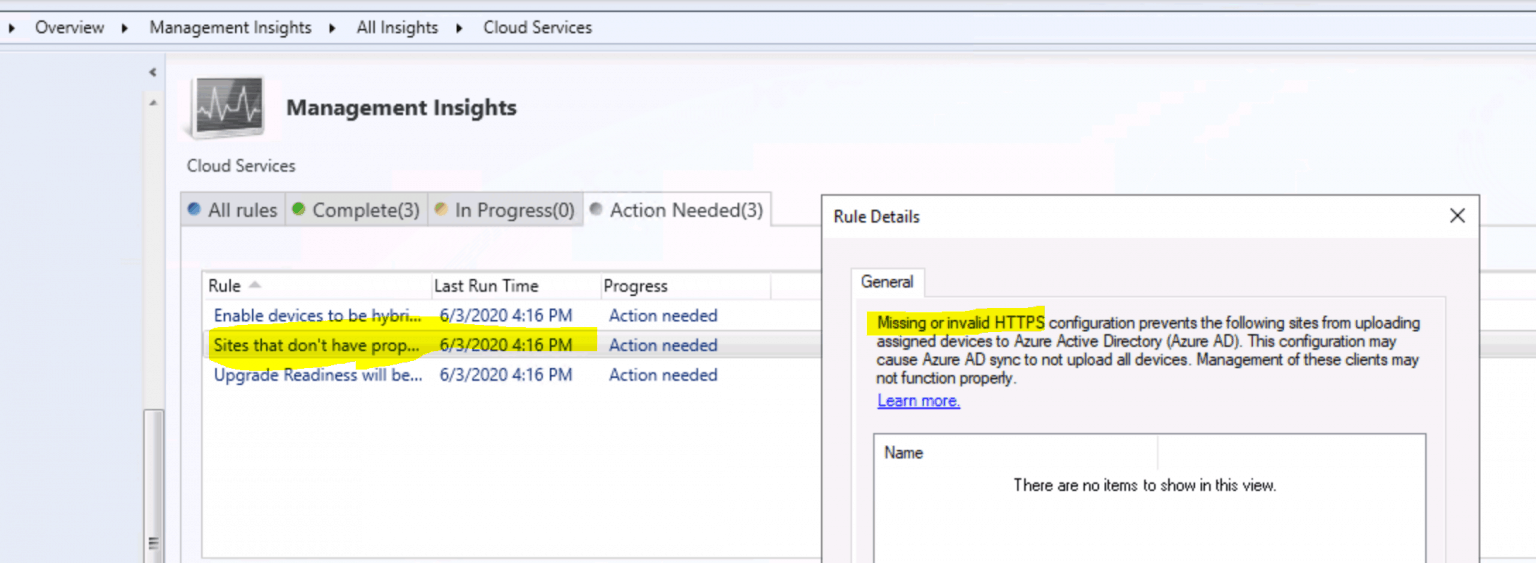Expand breadcrumb arrow before All Insights
The height and width of the screenshot is (563, 1536).
pos(333,28)
